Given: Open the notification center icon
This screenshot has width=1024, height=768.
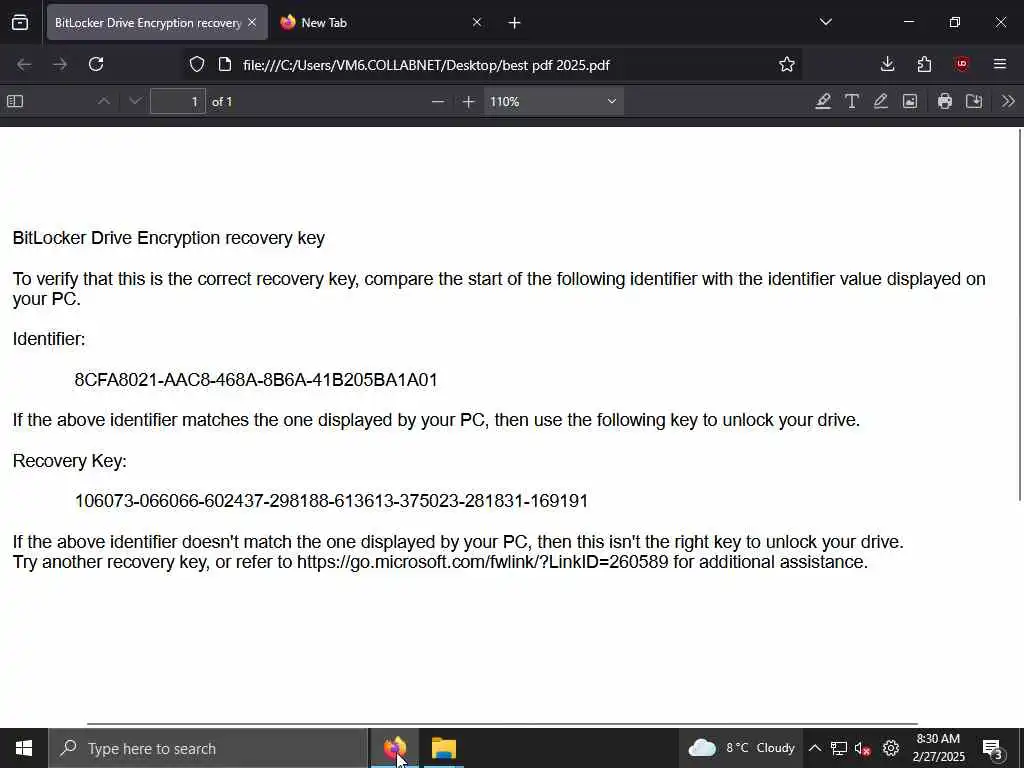Looking at the screenshot, I should point(992,748).
